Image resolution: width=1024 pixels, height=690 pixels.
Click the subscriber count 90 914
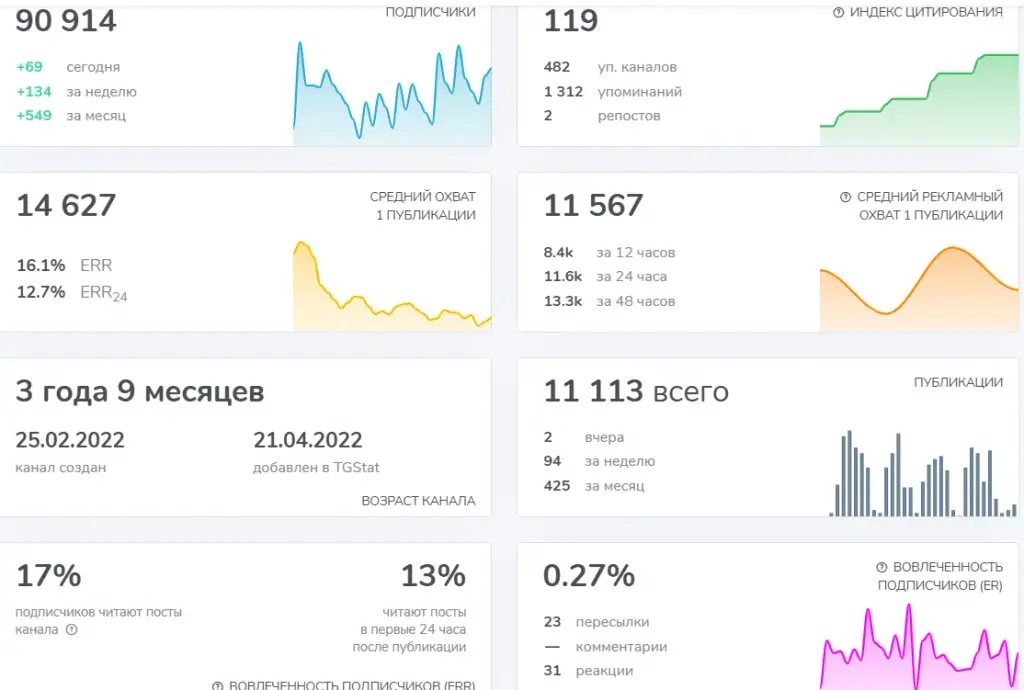point(66,20)
